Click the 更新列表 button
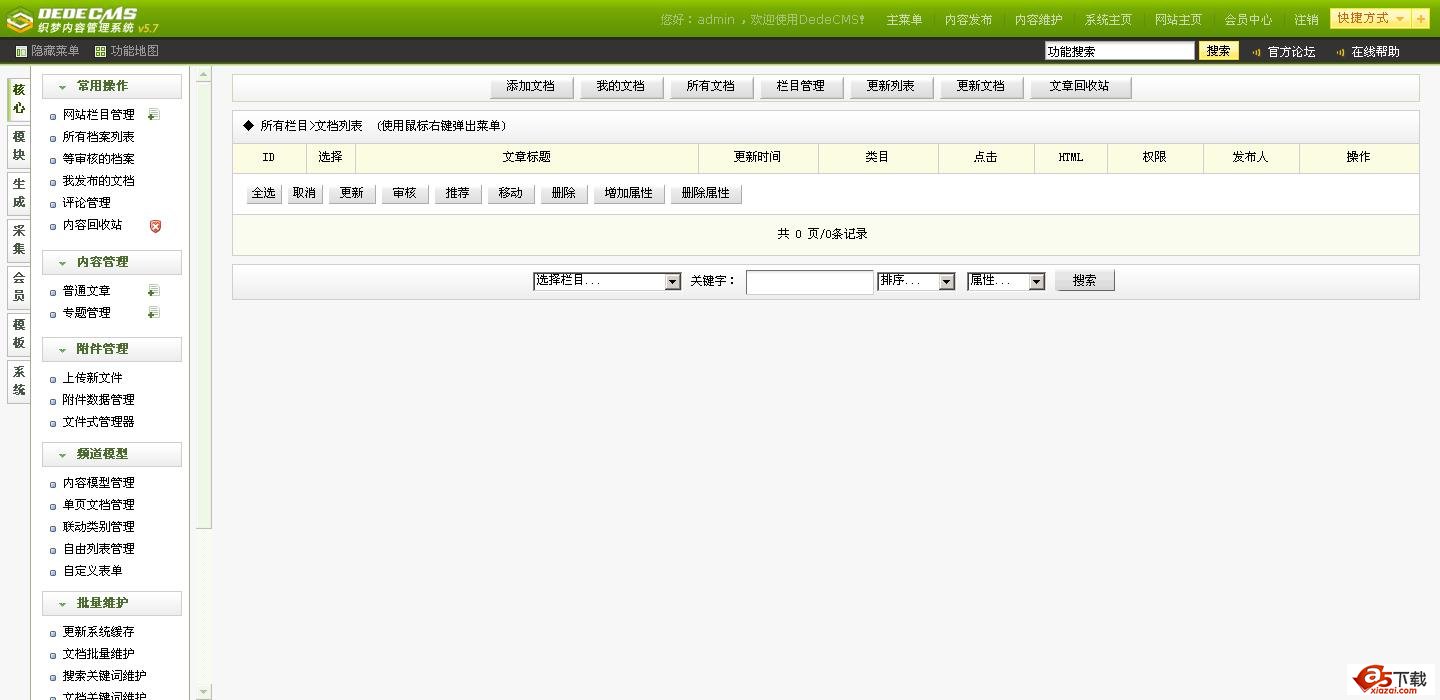 (891, 87)
